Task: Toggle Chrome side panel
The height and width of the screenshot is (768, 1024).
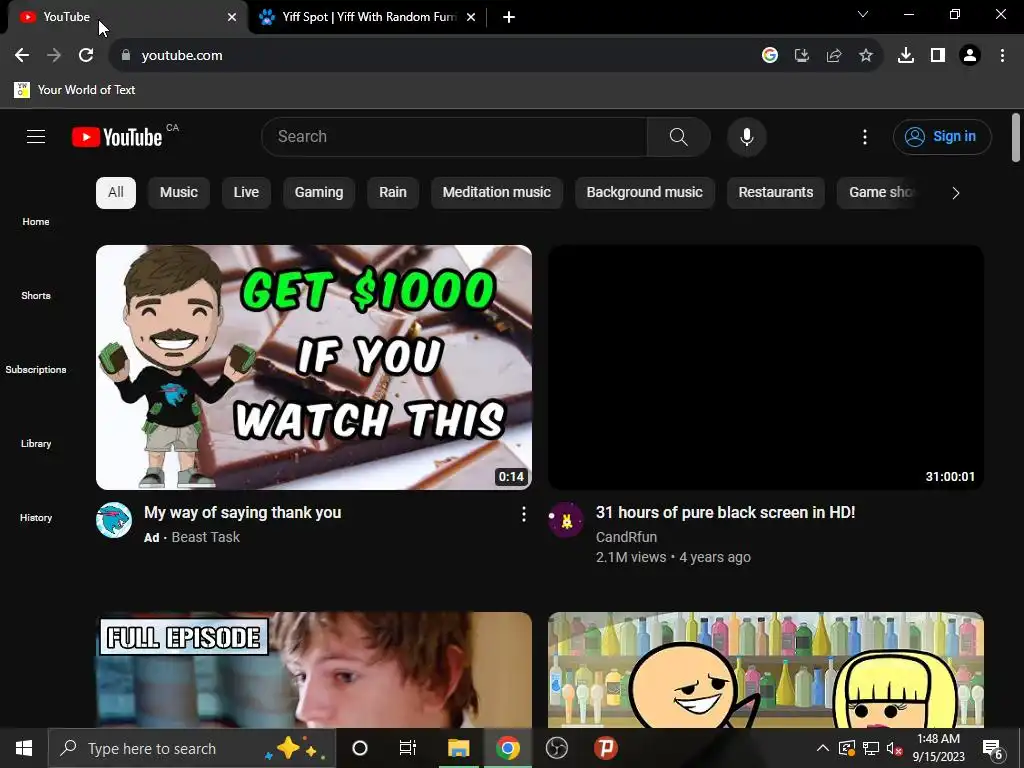Action: coord(938,56)
